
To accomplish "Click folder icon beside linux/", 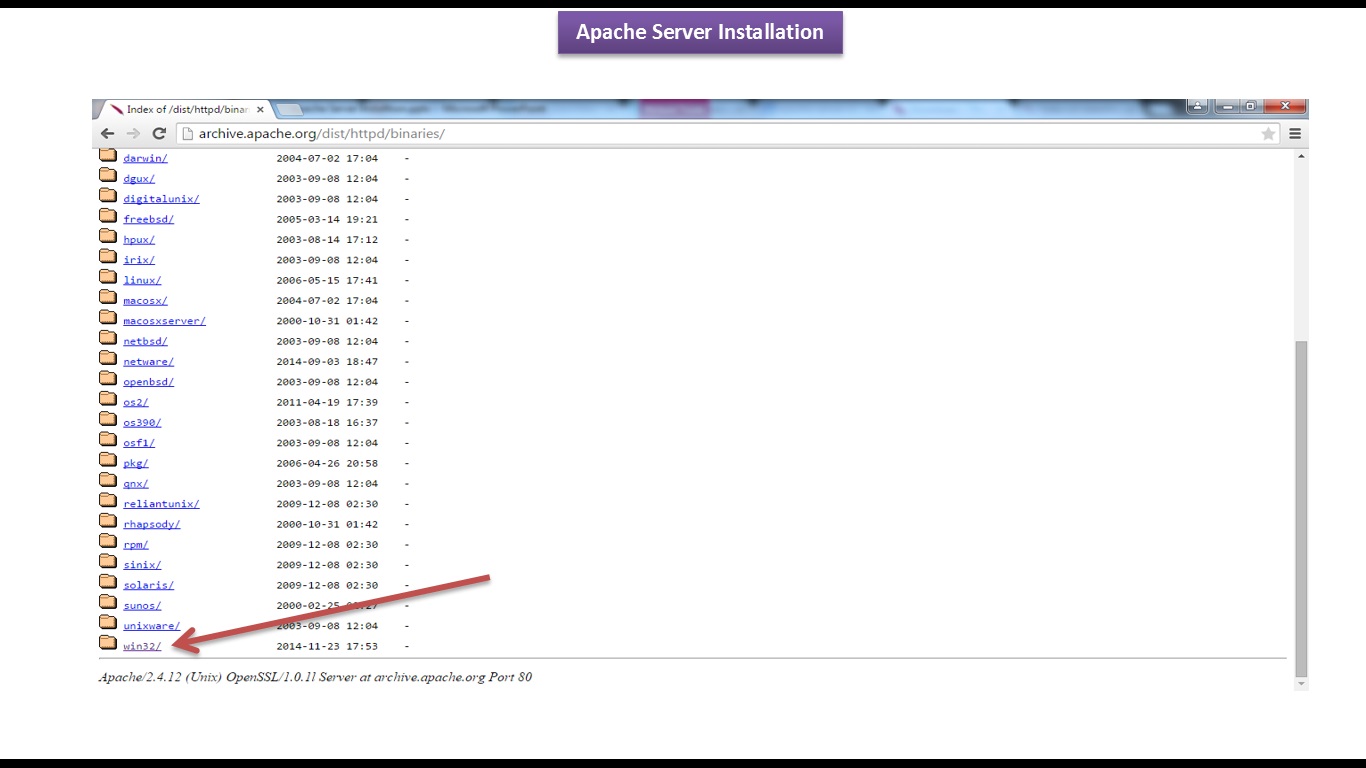I will (108, 277).
